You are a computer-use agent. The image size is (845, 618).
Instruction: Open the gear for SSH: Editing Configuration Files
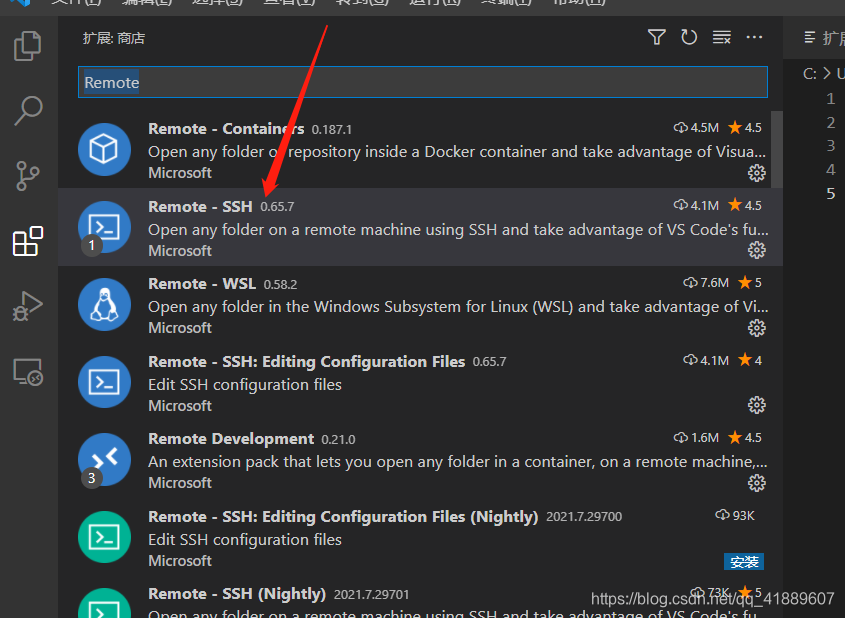click(757, 405)
